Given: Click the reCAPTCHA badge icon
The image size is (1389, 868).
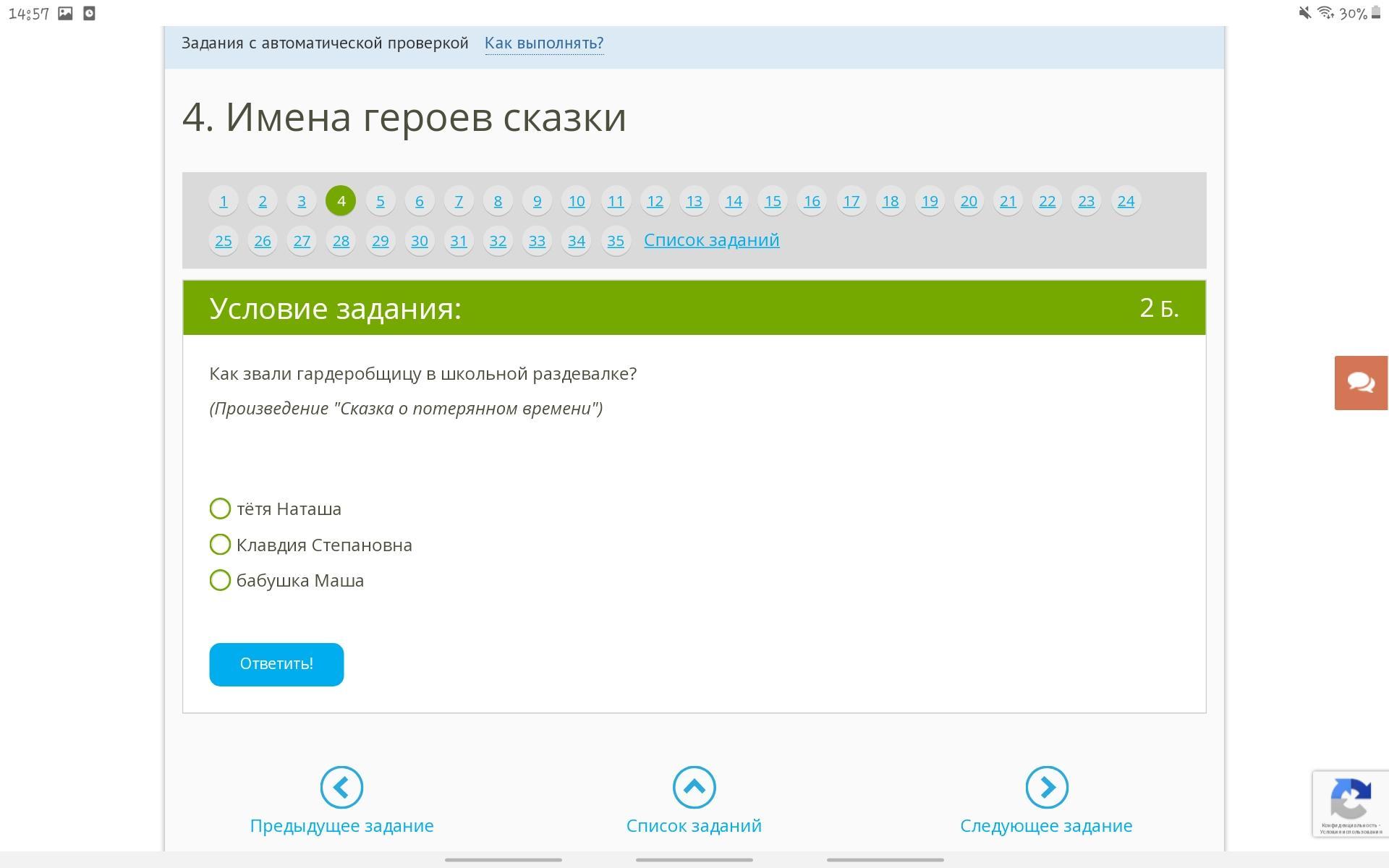Looking at the screenshot, I should [1350, 799].
